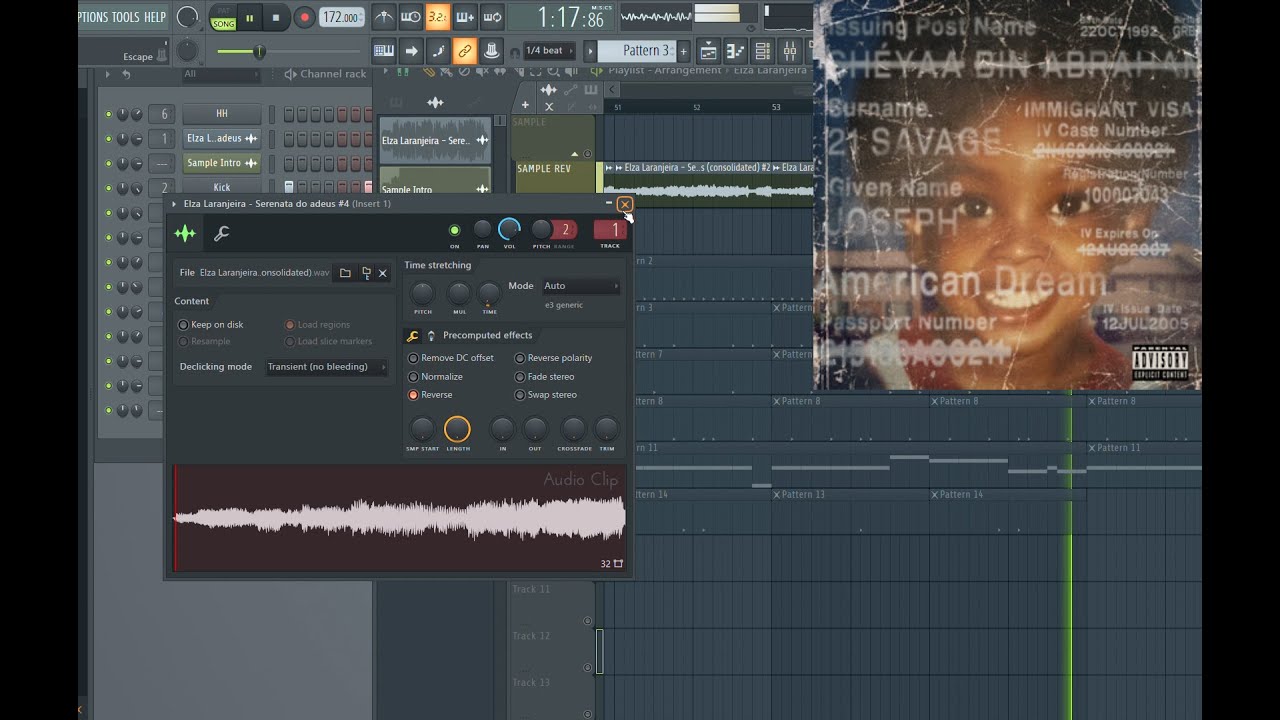Click the tempo 172.000 field
The height and width of the screenshot is (720, 1280).
tap(341, 18)
